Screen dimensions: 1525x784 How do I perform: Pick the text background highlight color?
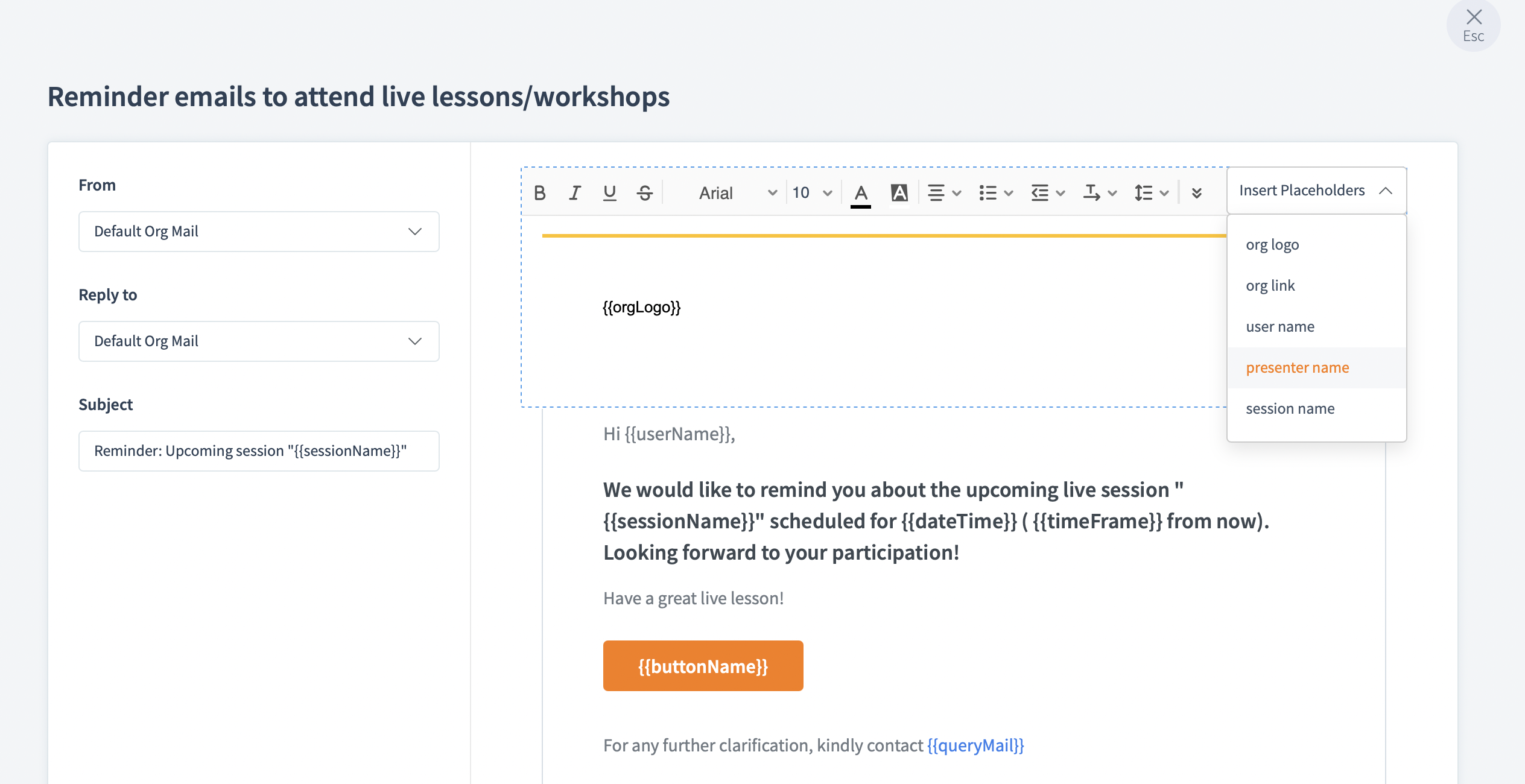[x=899, y=193]
